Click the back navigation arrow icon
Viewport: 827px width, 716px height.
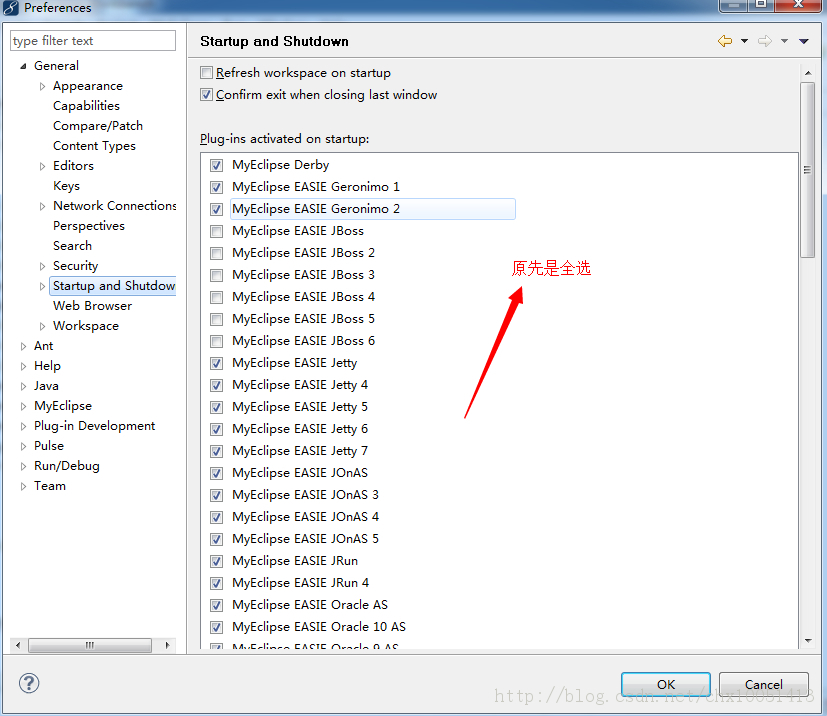click(x=725, y=41)
